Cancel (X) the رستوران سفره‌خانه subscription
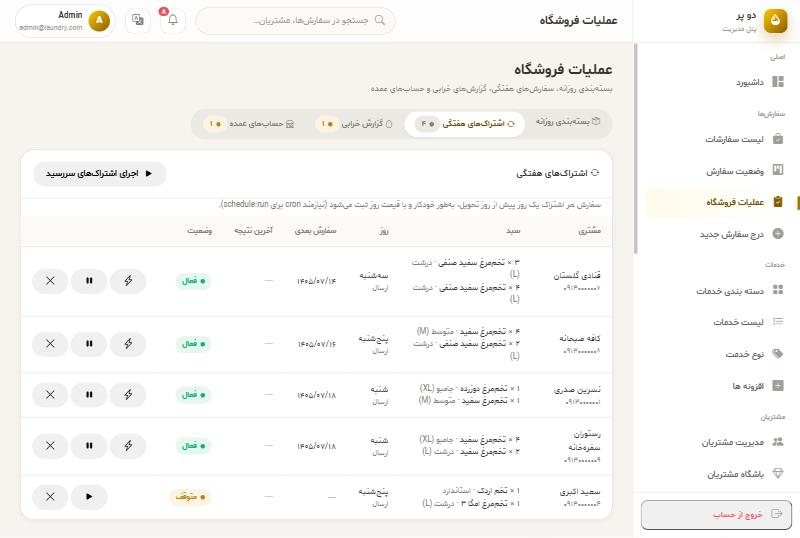Viewport: 800px width, 538px height. 50,446
